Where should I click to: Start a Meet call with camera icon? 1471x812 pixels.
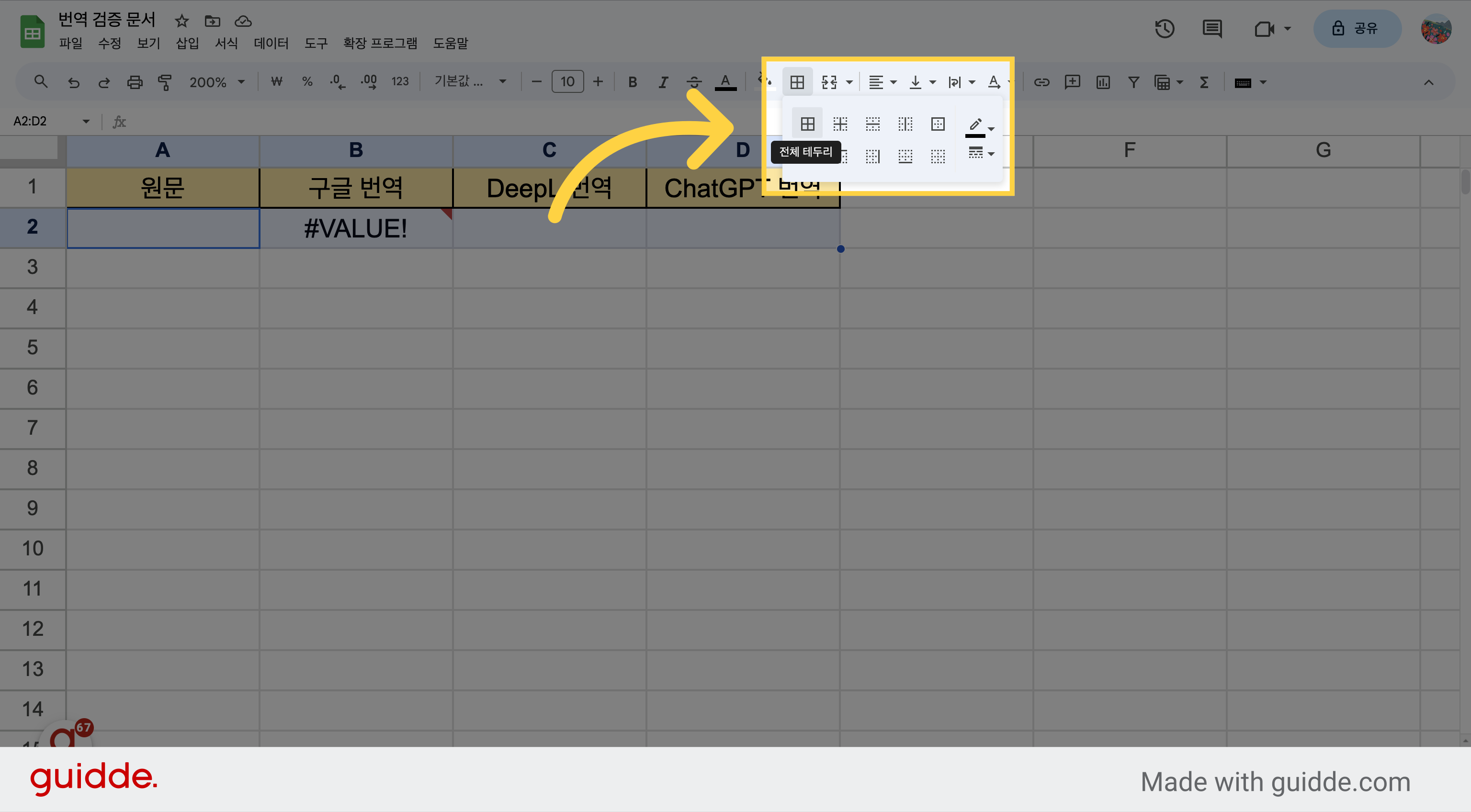1265,29
